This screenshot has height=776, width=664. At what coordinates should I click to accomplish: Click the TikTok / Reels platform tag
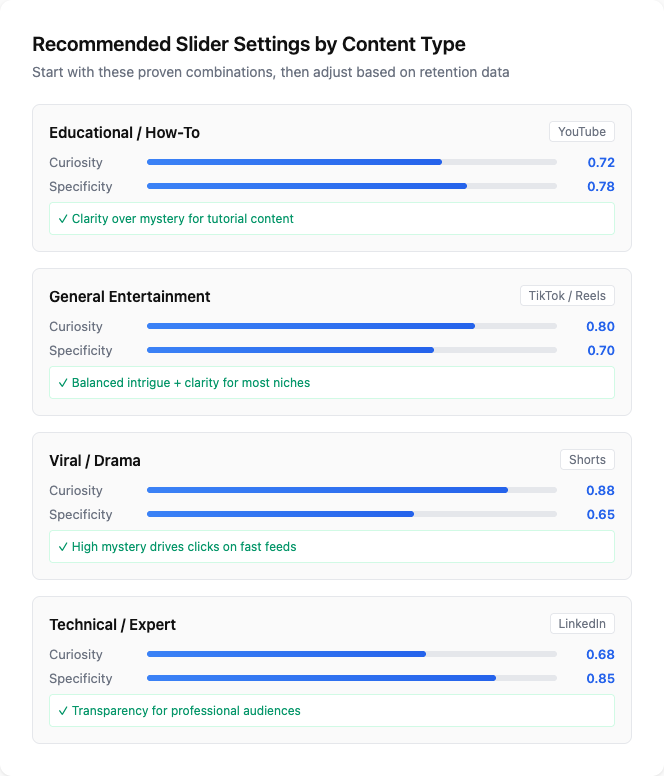point(567,295)
